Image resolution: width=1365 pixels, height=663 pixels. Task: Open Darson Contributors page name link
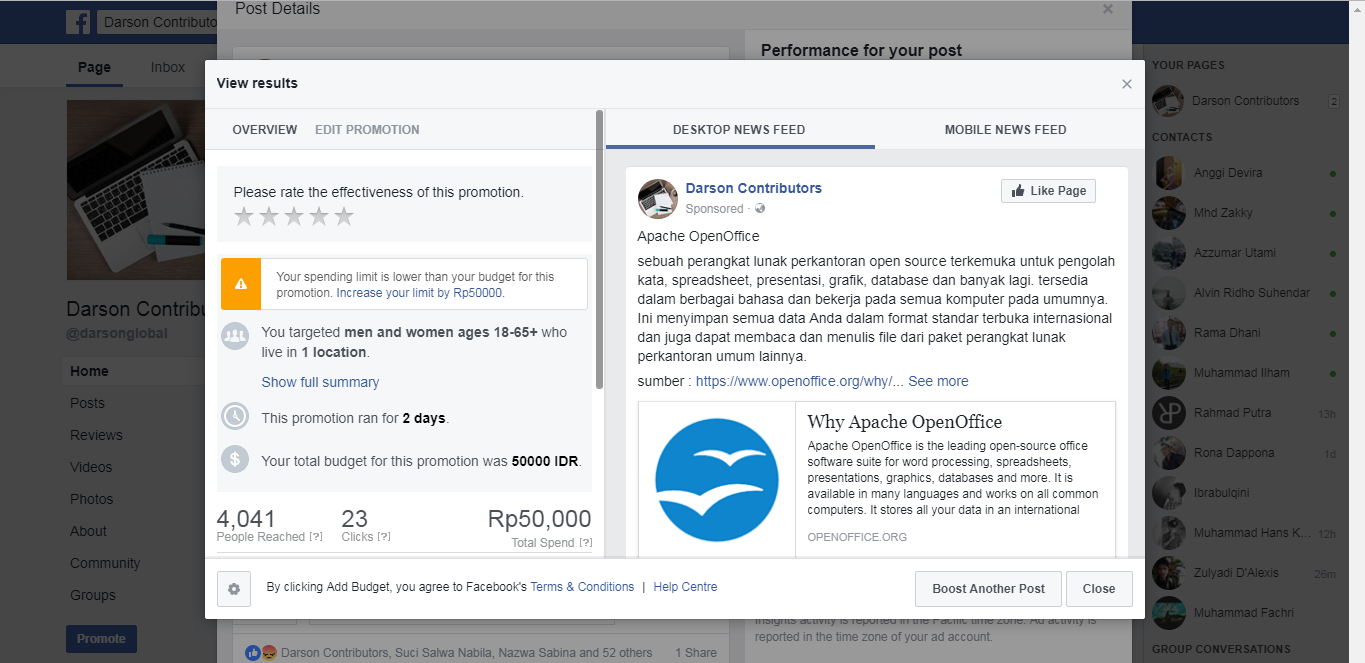point(753,188)
